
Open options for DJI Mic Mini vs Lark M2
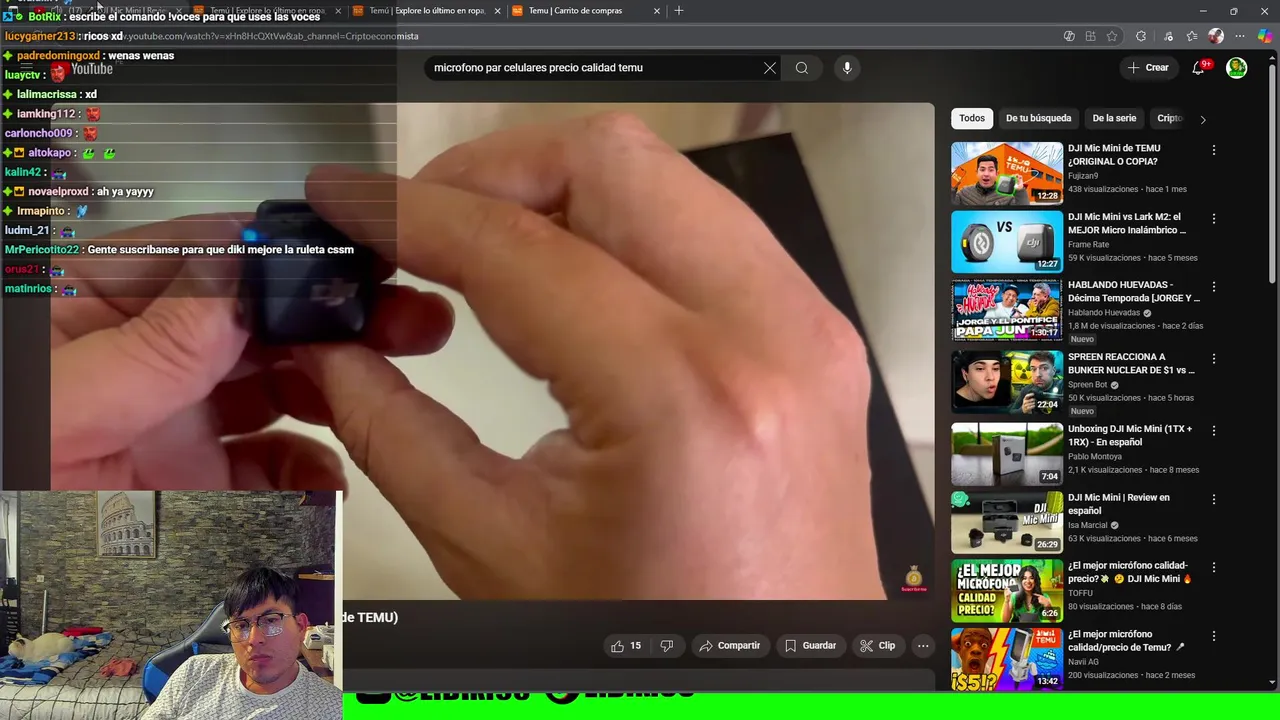pyautogui.click(x=1214, y=218)
